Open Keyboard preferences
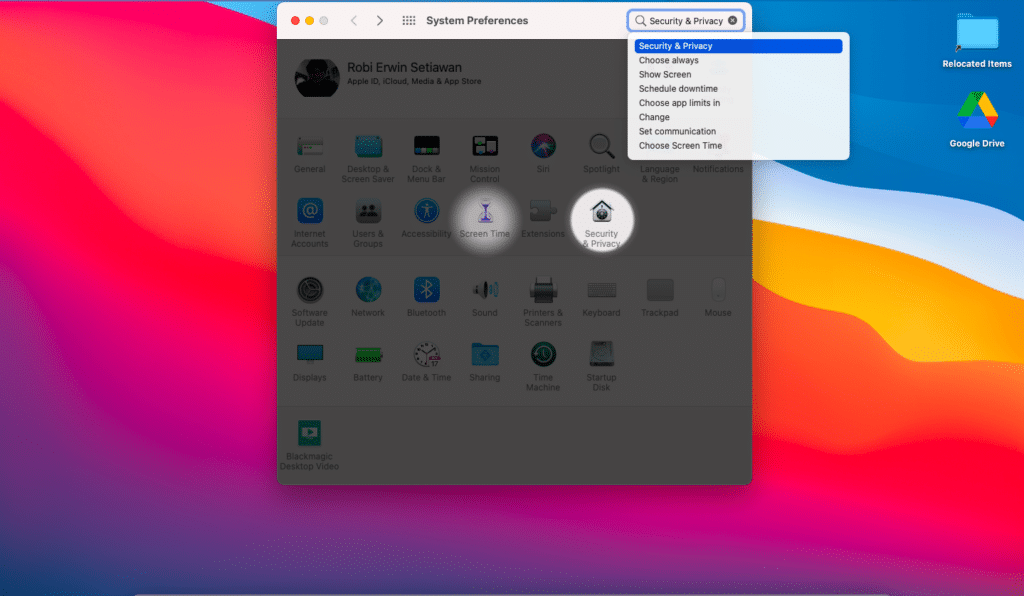The width and height of the screenshot is (1024, 596). (601, 298)
